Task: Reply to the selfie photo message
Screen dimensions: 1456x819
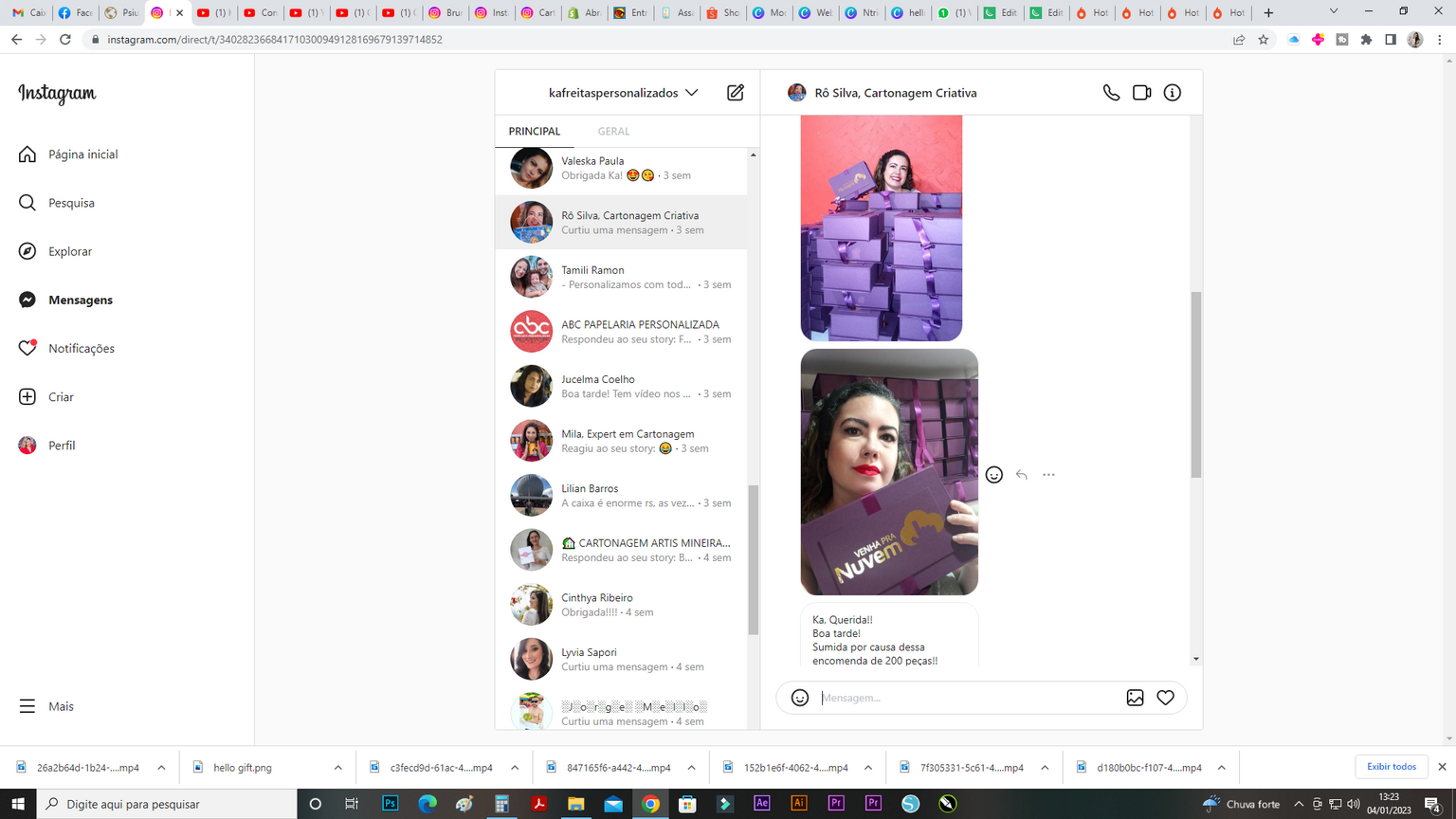Action: (1021, 475)
